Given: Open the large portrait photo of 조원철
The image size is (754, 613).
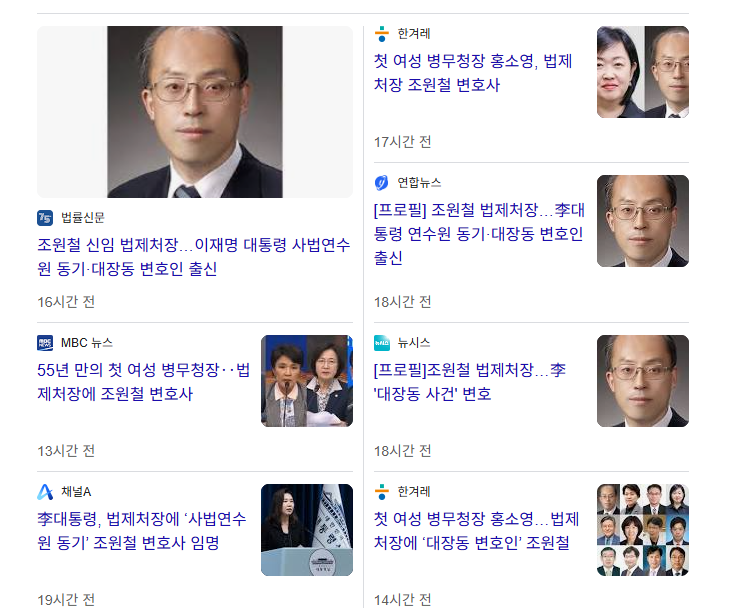Looking at the screenshot, I should pyautogui.click(x=195, y=112).
